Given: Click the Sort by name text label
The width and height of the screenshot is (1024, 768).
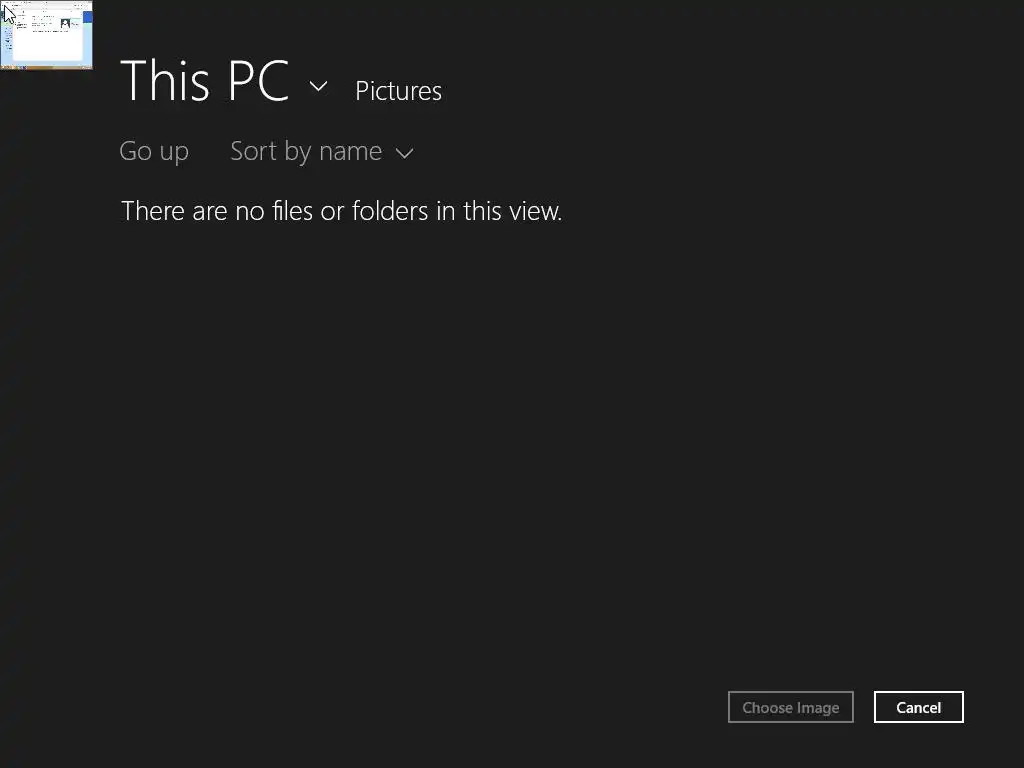Looking at the screenshot, I should click(x=306, y=151).
